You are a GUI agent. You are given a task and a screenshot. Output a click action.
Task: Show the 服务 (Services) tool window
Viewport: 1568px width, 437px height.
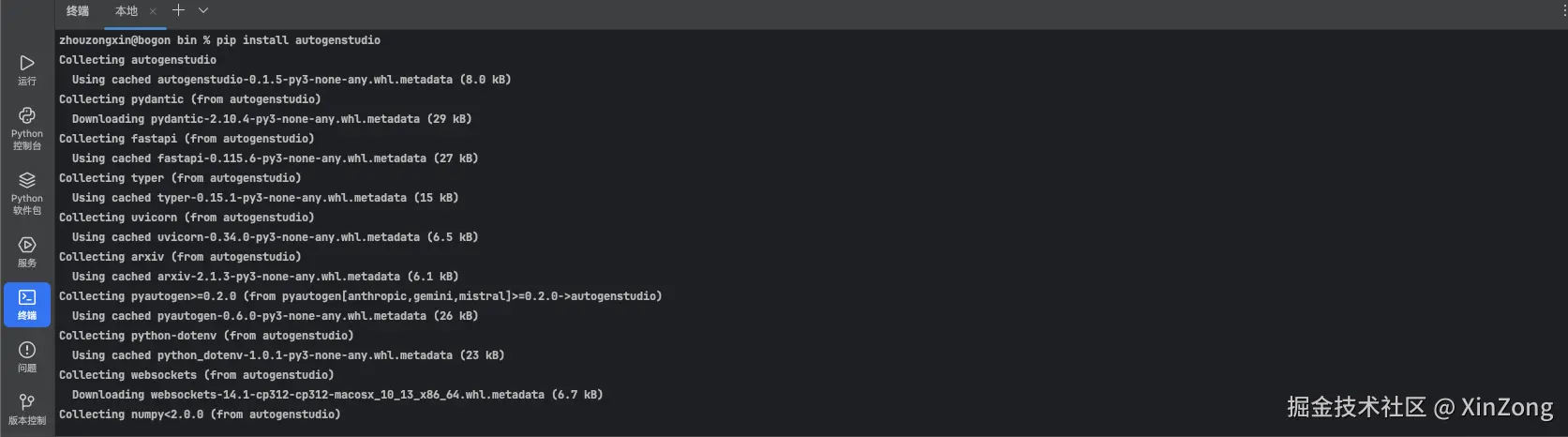point(27,251)
